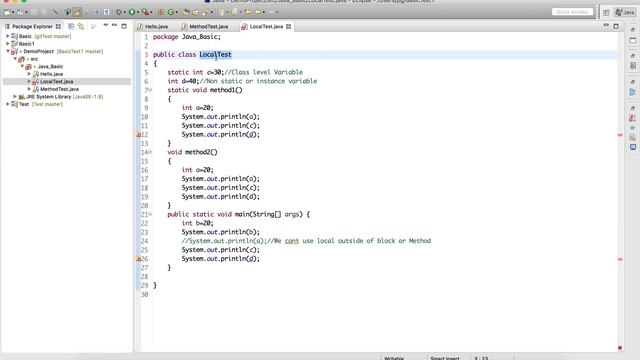The height and width of the screenshot is (360, 640).
Task: Expand the Test project node
Action: 7,104
